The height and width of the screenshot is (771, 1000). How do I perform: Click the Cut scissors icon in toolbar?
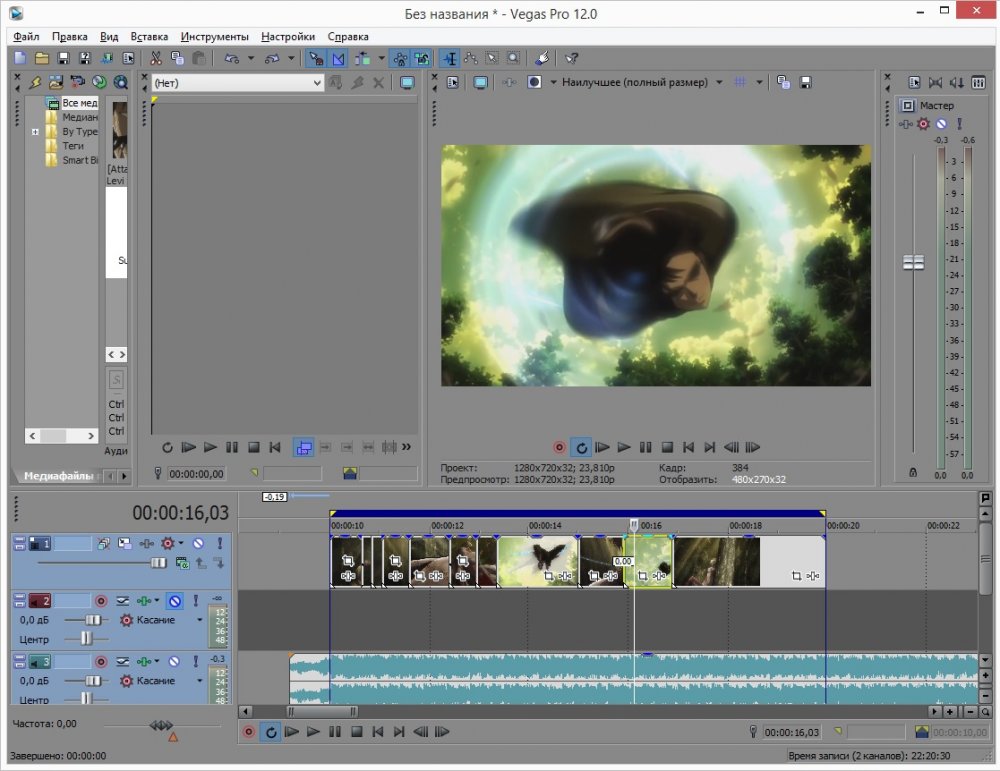(x=156, y=58)
